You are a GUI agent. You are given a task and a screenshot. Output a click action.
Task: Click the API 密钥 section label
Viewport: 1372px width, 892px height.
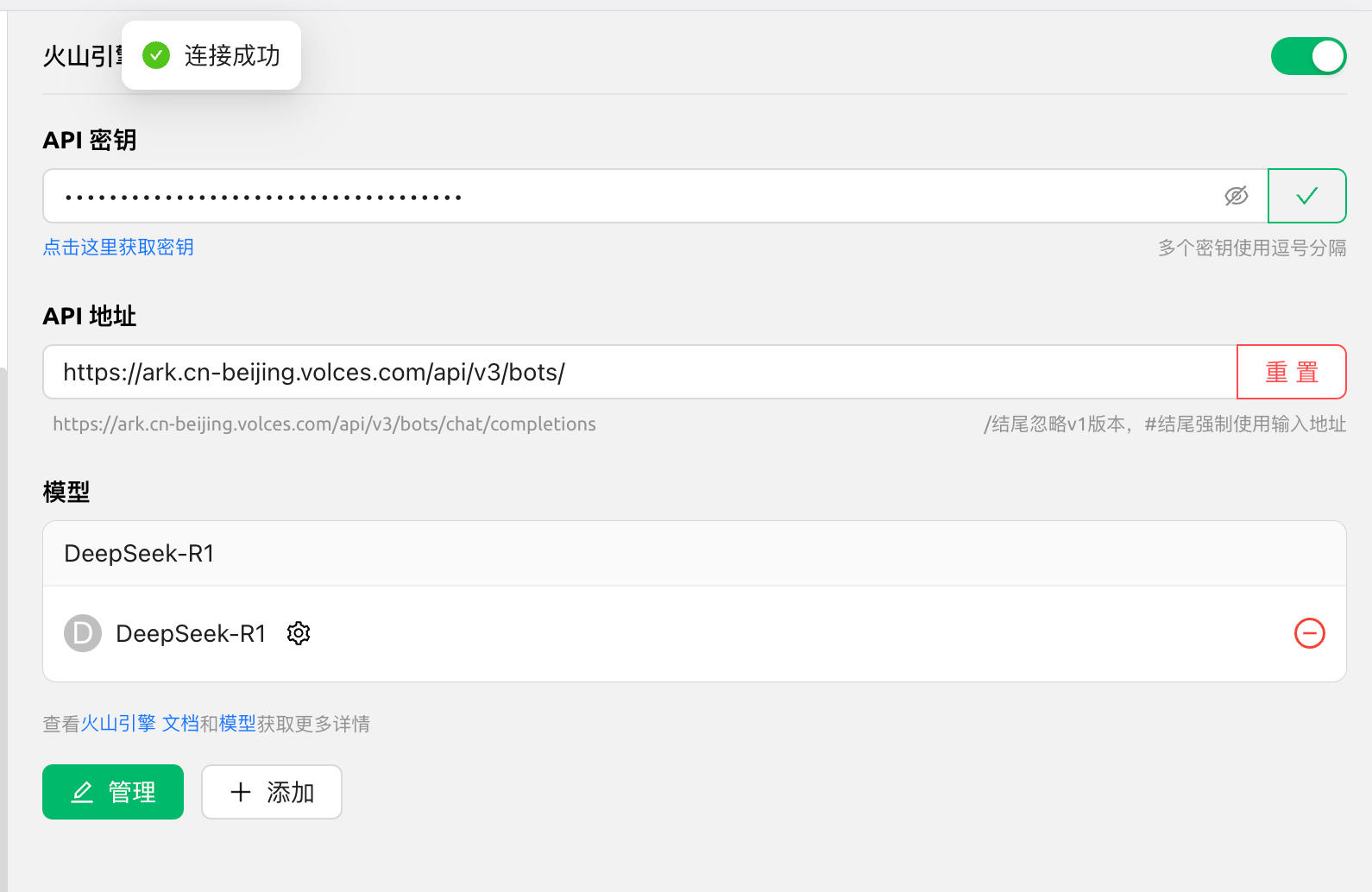(90, 140)
